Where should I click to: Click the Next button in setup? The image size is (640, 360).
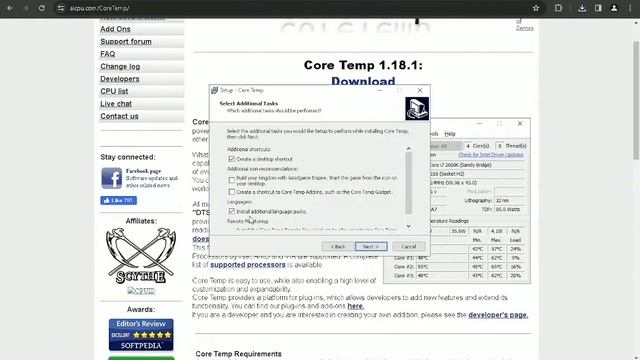pos(371,247)
